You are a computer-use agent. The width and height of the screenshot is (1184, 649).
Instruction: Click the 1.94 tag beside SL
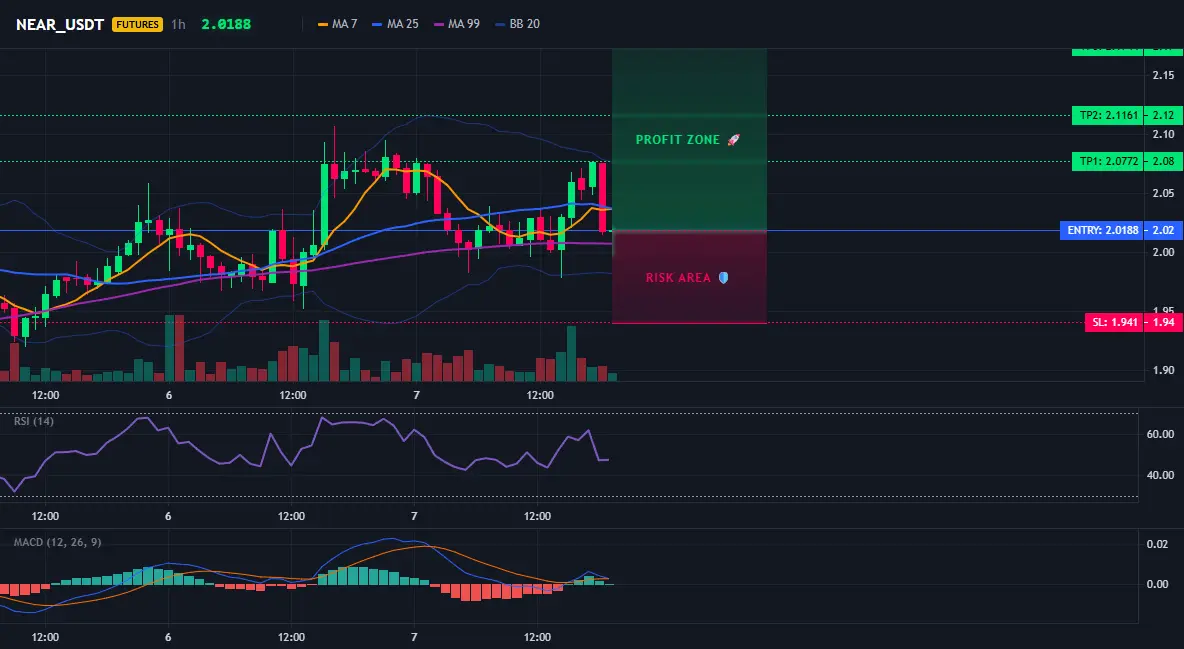coord(1164,323)
